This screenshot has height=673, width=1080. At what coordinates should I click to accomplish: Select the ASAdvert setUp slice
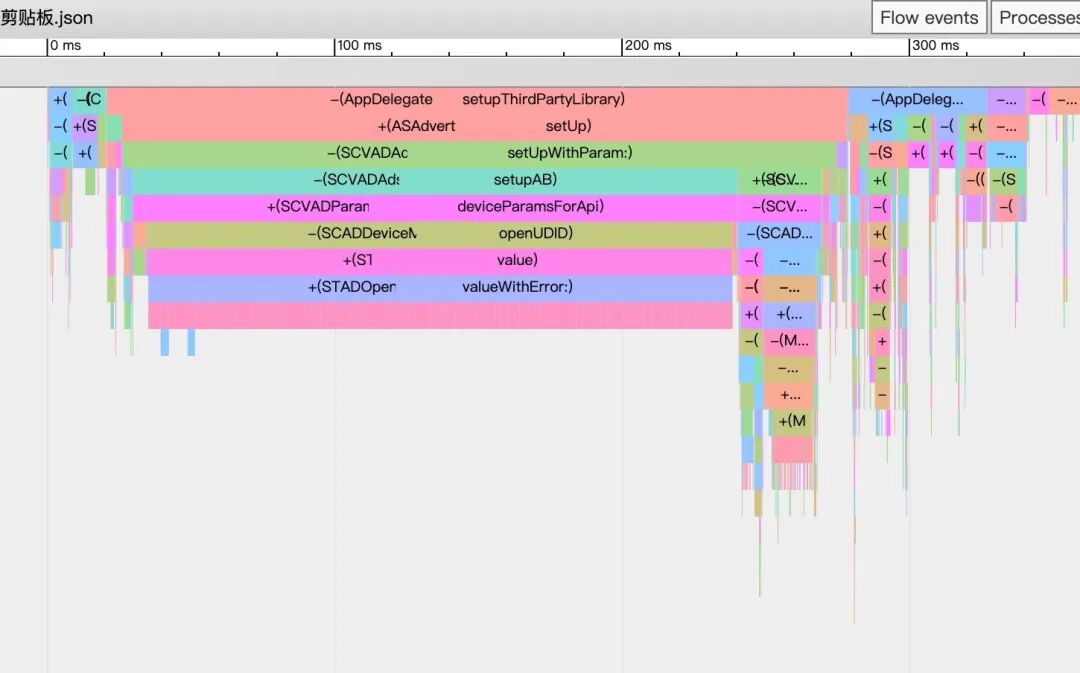[484, 126]
